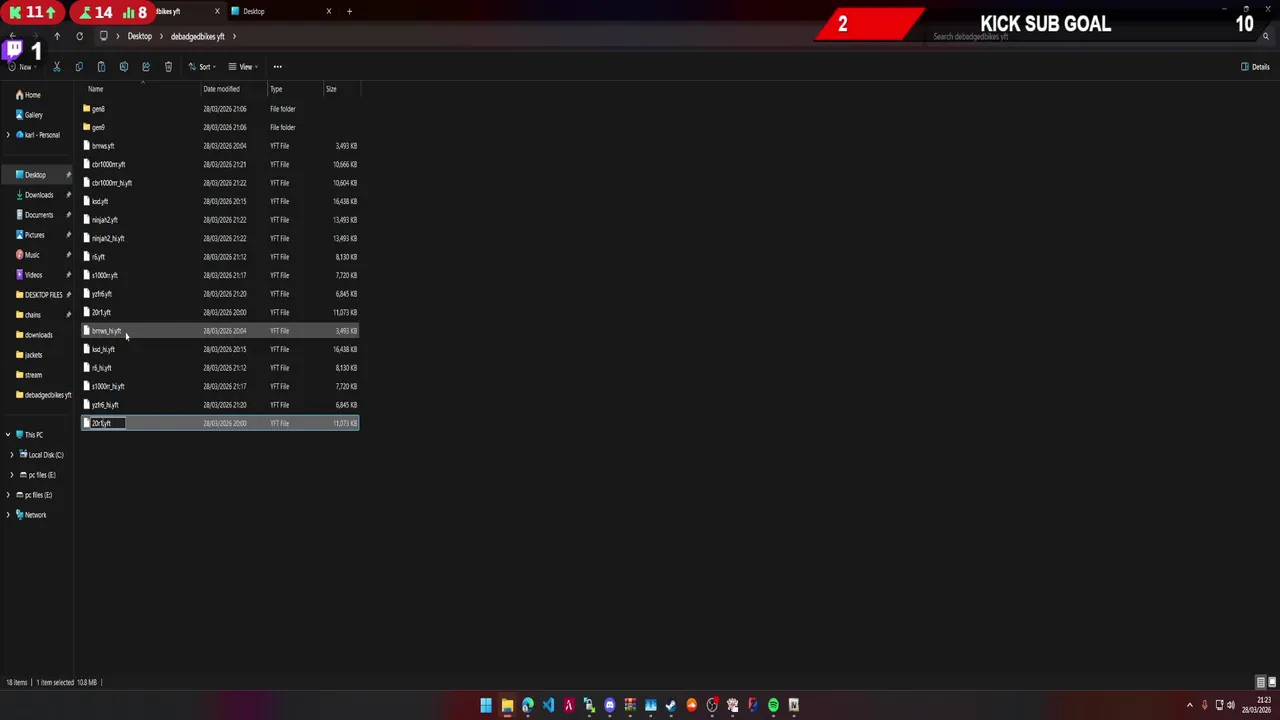Click the Rename icon in the toolbar

coord(123,67)
